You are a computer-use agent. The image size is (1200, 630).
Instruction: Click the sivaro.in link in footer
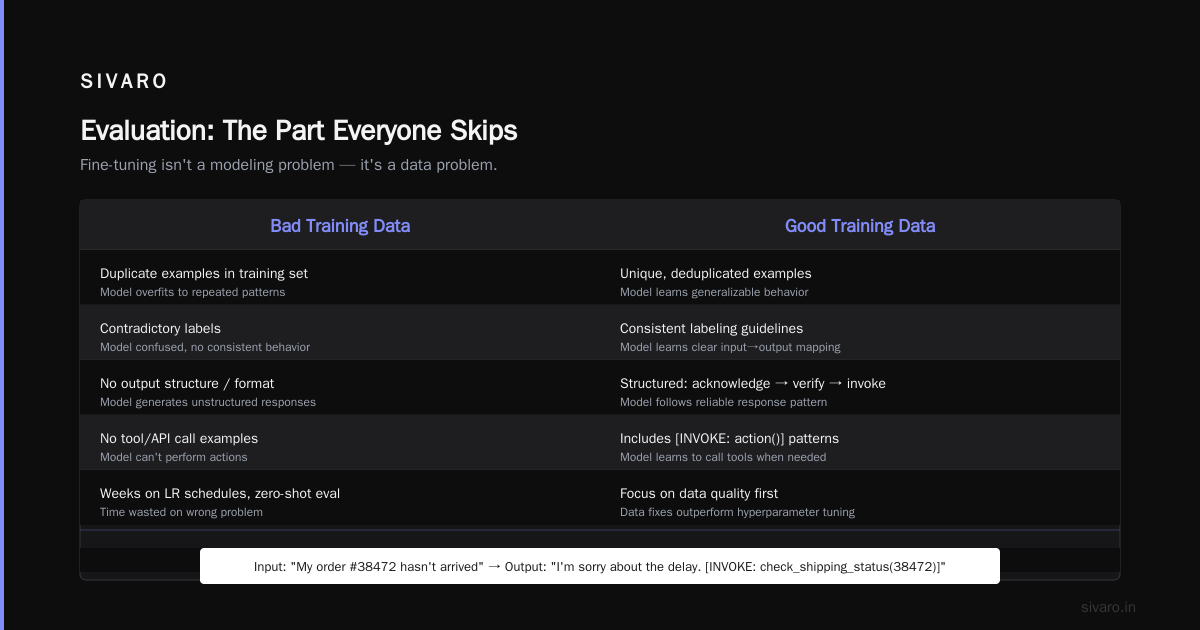(x=1108, y=607)
